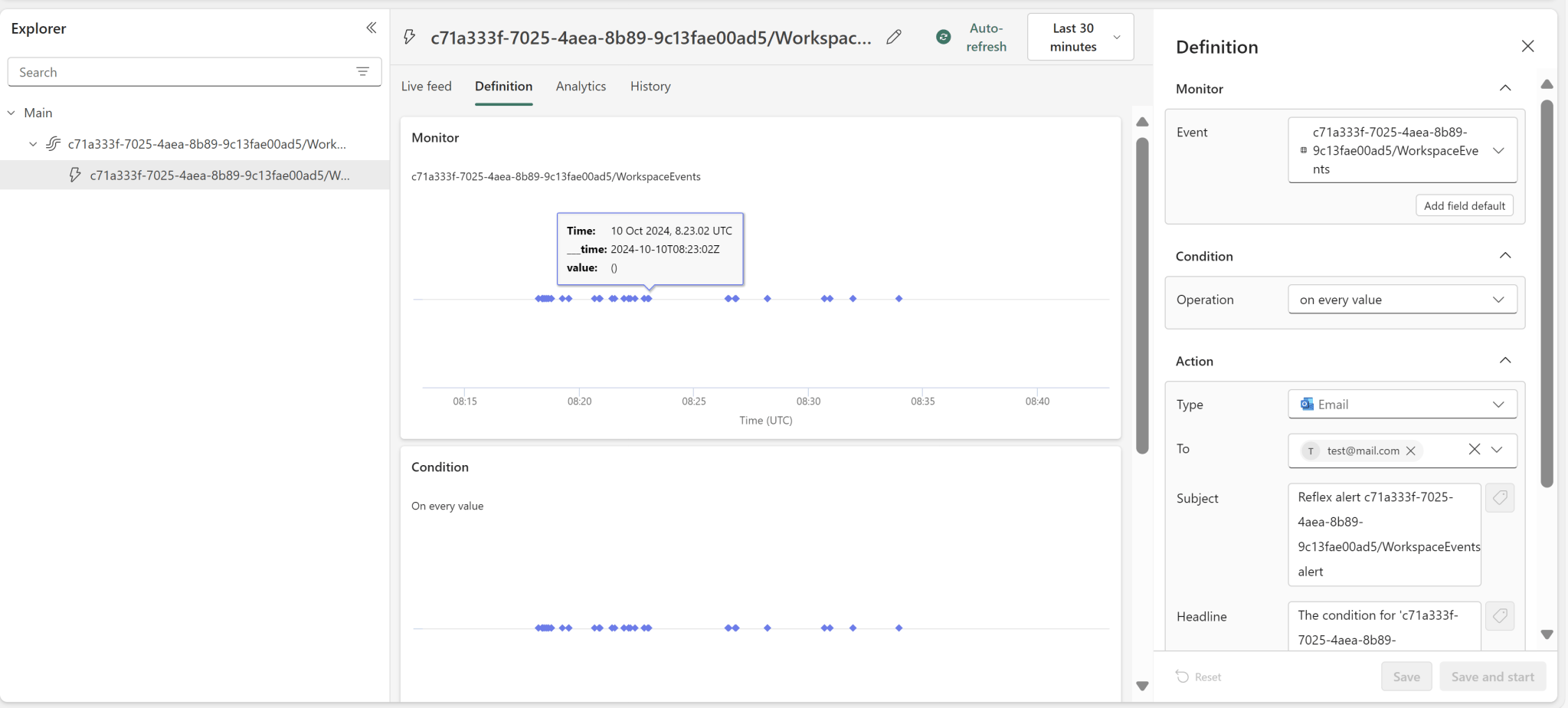Viewport: 1568px width, 708px height.
Task: Click the Save and start button
Action: coord(1491,677)
